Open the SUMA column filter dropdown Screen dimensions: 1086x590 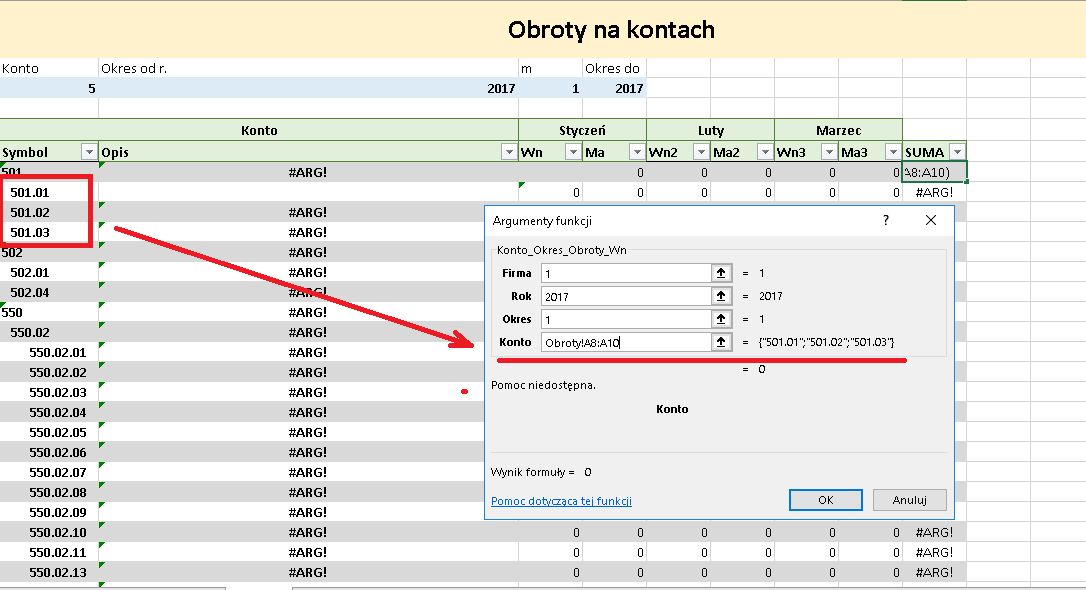click(957, 152)
